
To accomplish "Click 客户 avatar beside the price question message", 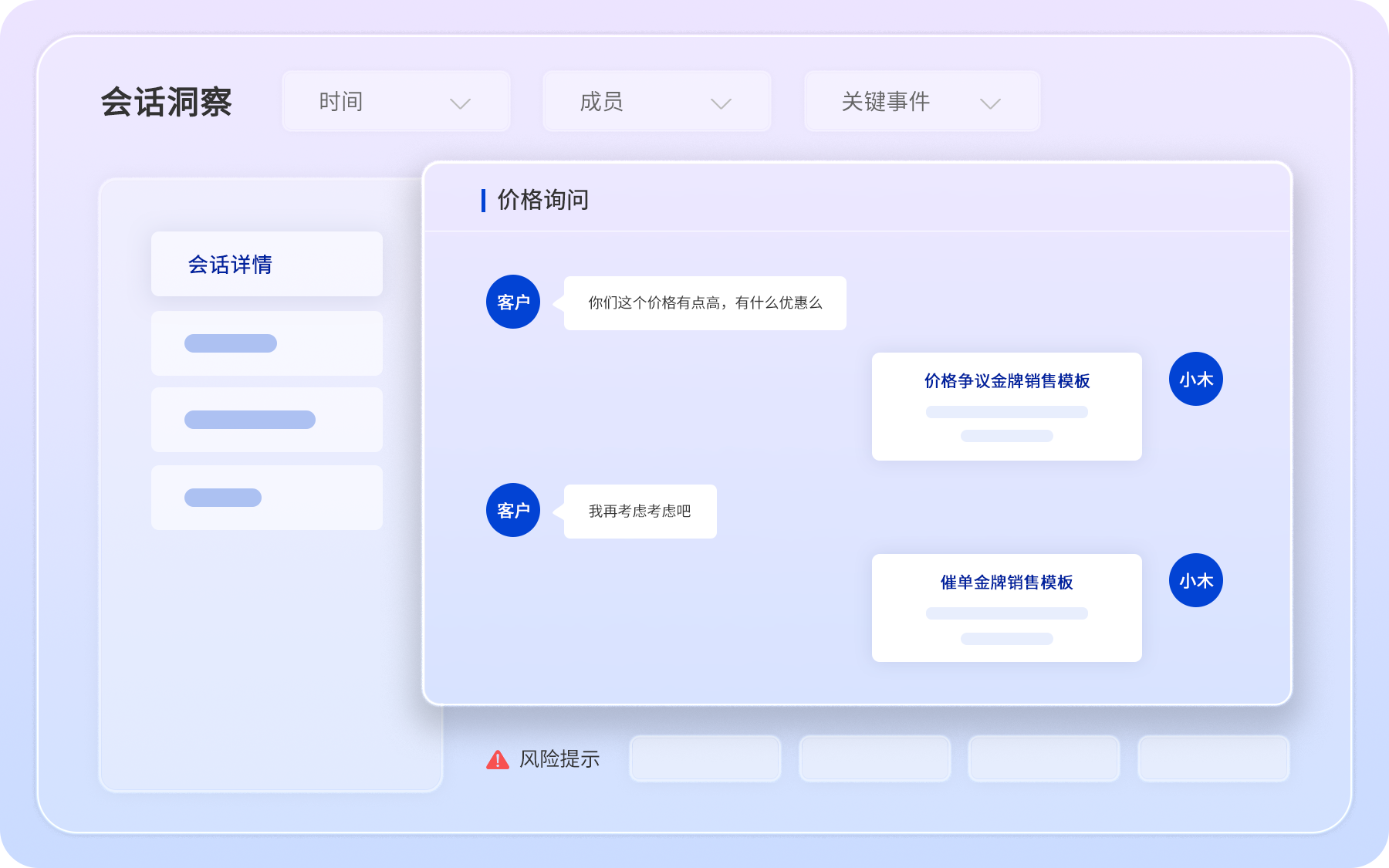I will (513, 302).
